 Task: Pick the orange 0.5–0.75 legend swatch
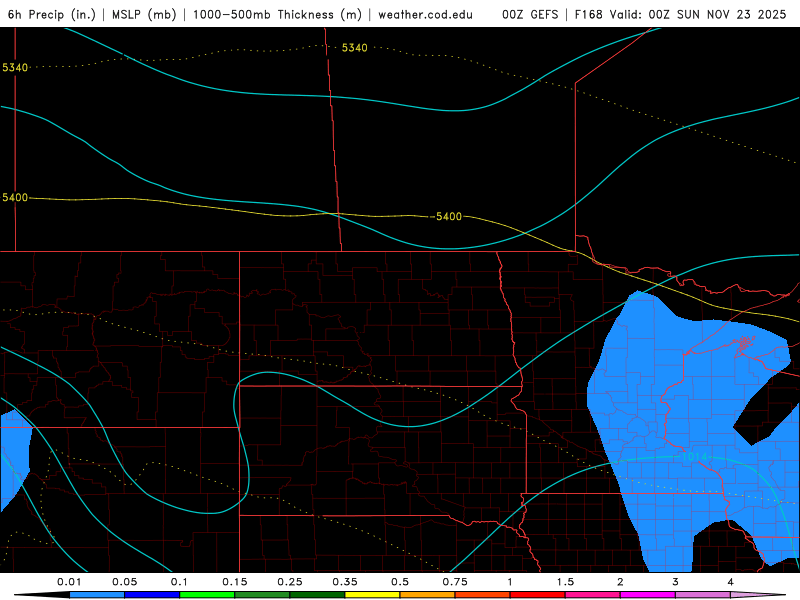[x=428, y=595]
